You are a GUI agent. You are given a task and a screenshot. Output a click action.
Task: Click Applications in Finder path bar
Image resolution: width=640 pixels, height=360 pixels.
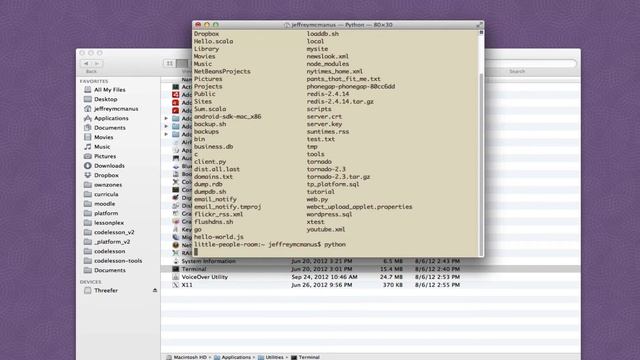pos(232,357)
